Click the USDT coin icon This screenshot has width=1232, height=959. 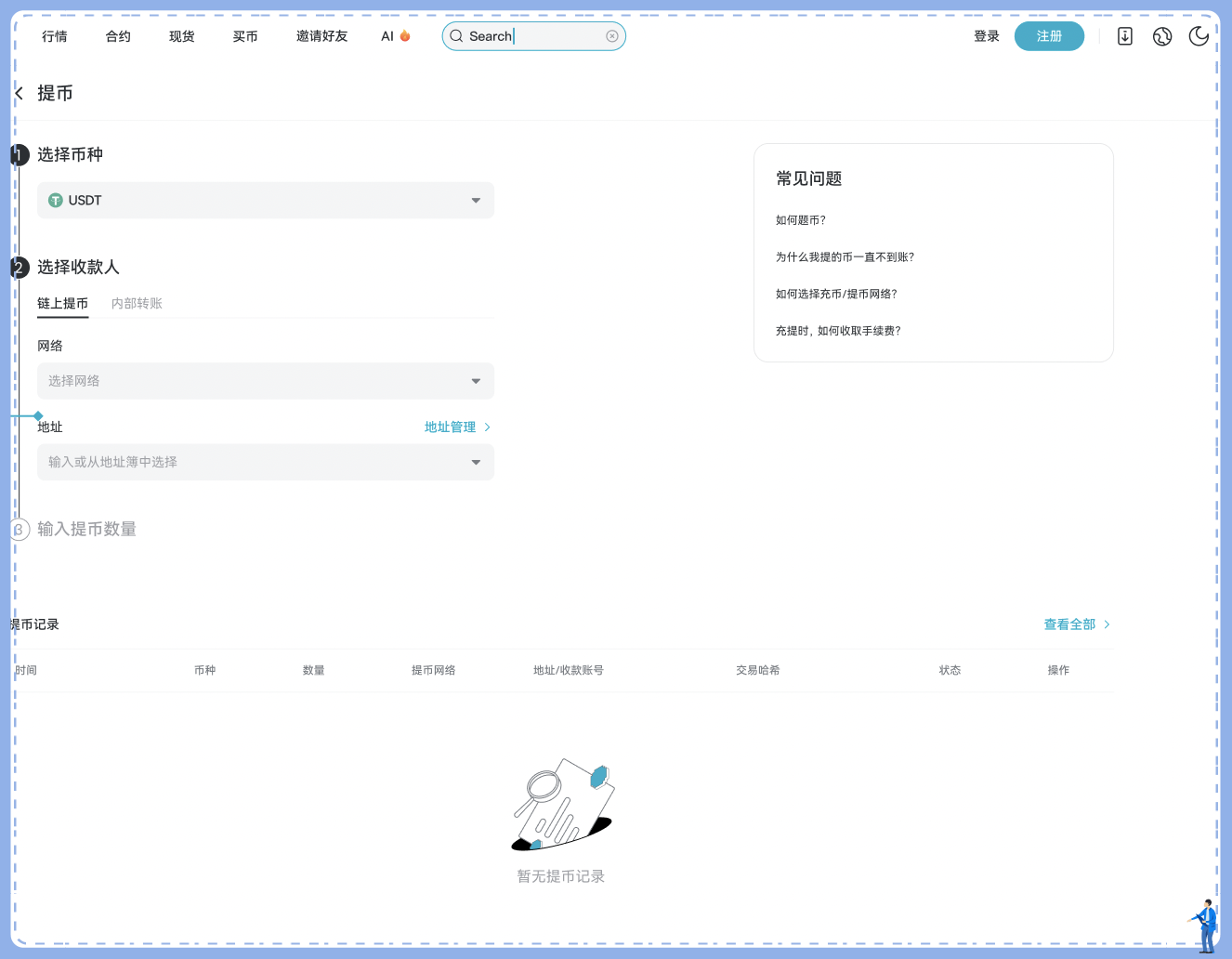pos(56,201)
